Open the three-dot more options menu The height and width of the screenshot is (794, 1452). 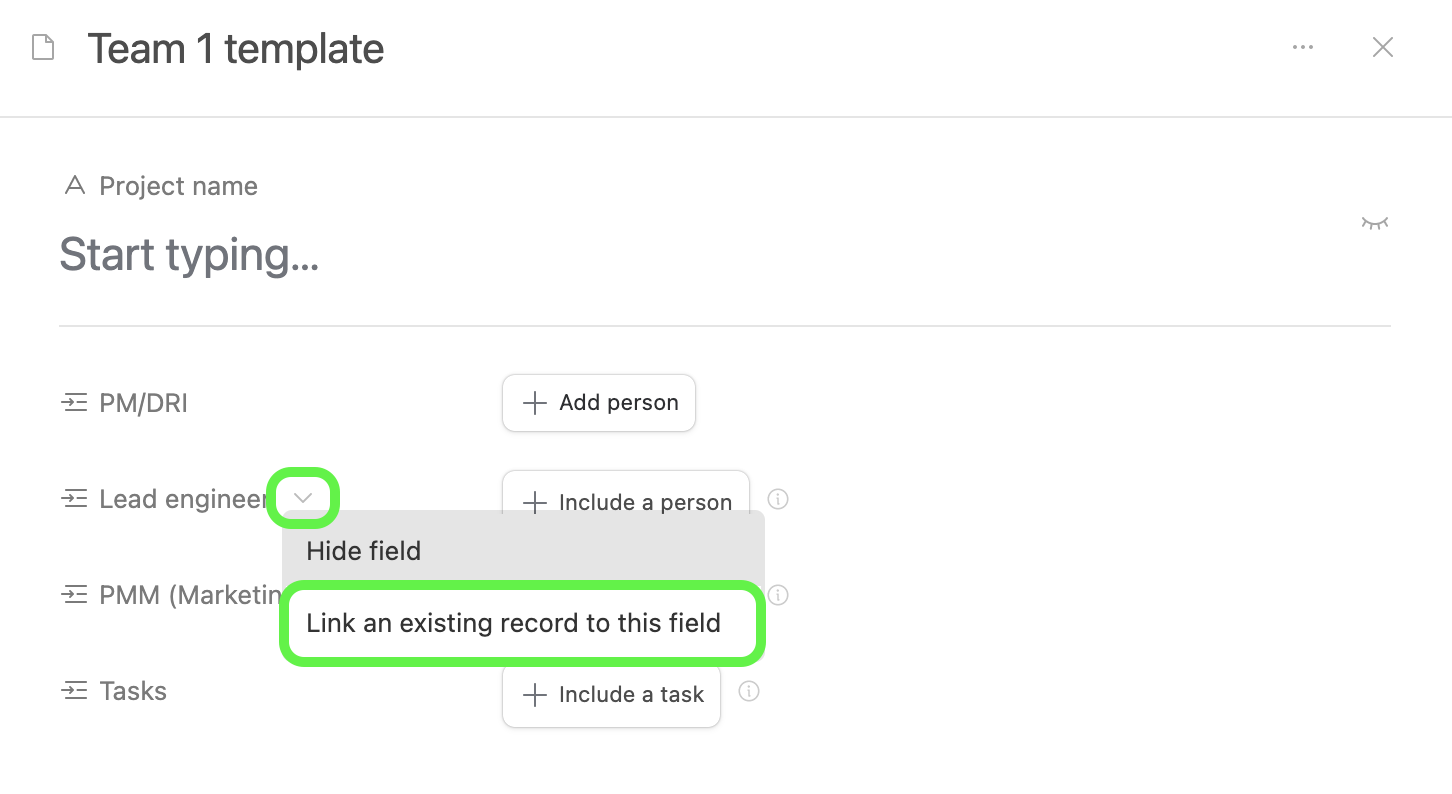[1302, 47]
